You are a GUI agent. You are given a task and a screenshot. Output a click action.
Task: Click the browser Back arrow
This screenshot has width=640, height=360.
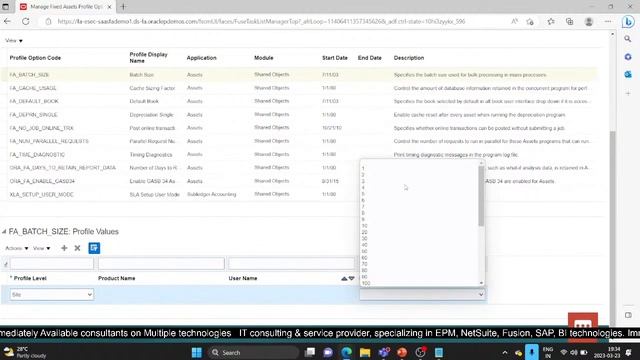7,21
